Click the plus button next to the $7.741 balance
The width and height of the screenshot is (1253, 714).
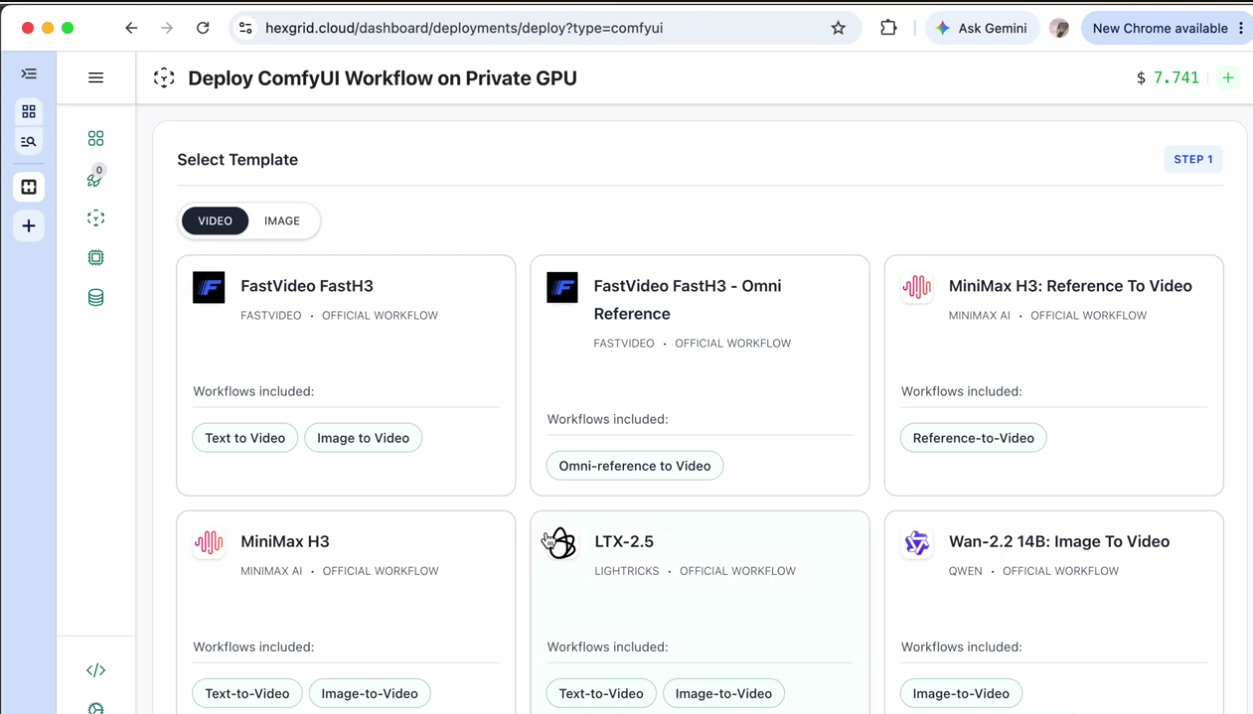point(1228,78)
